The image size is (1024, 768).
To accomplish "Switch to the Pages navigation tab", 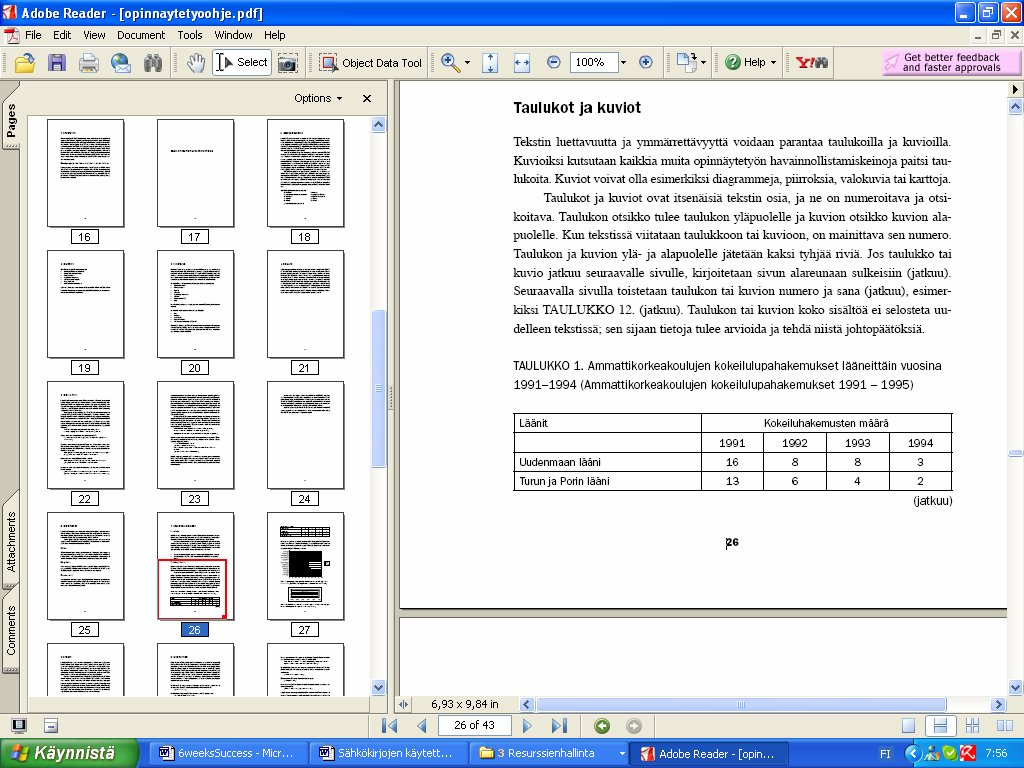I will [11, 118].
